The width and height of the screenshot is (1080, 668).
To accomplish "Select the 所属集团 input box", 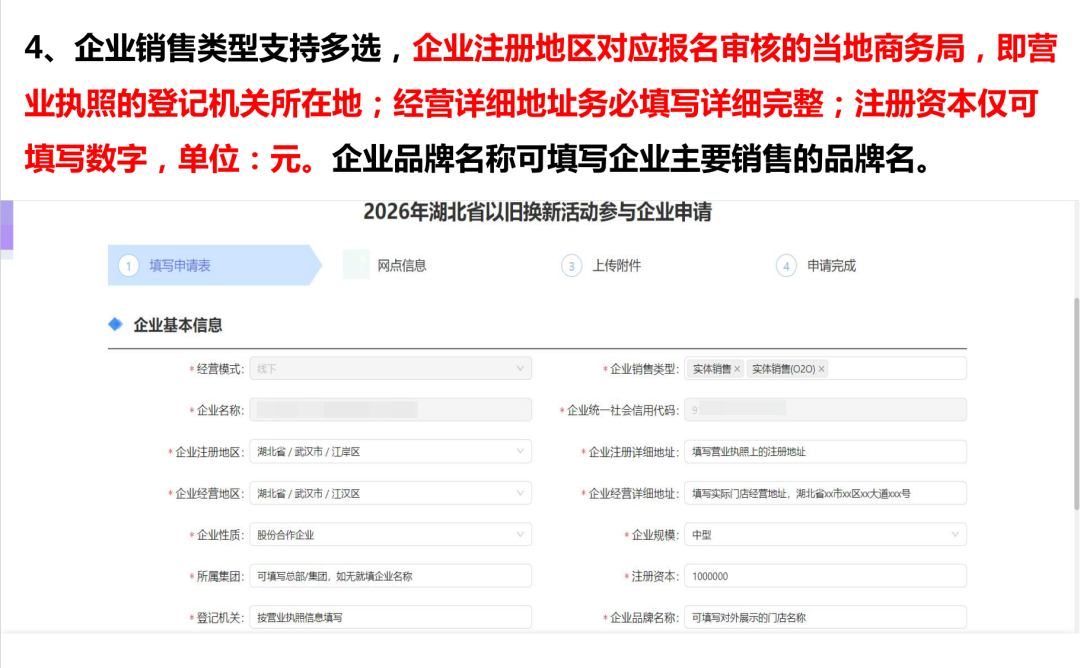I will pos(390,576).
